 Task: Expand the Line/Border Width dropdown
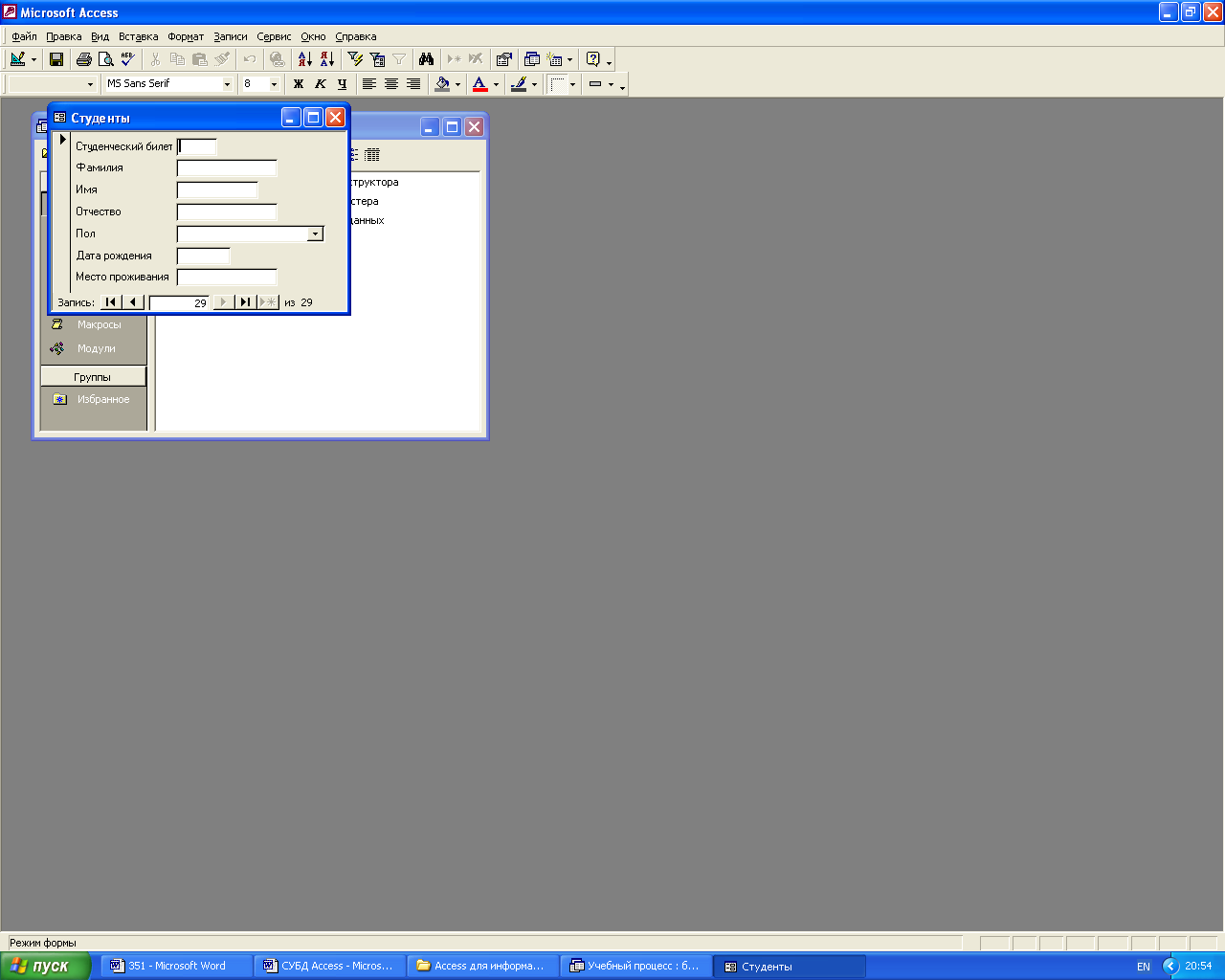click(572, 84)
